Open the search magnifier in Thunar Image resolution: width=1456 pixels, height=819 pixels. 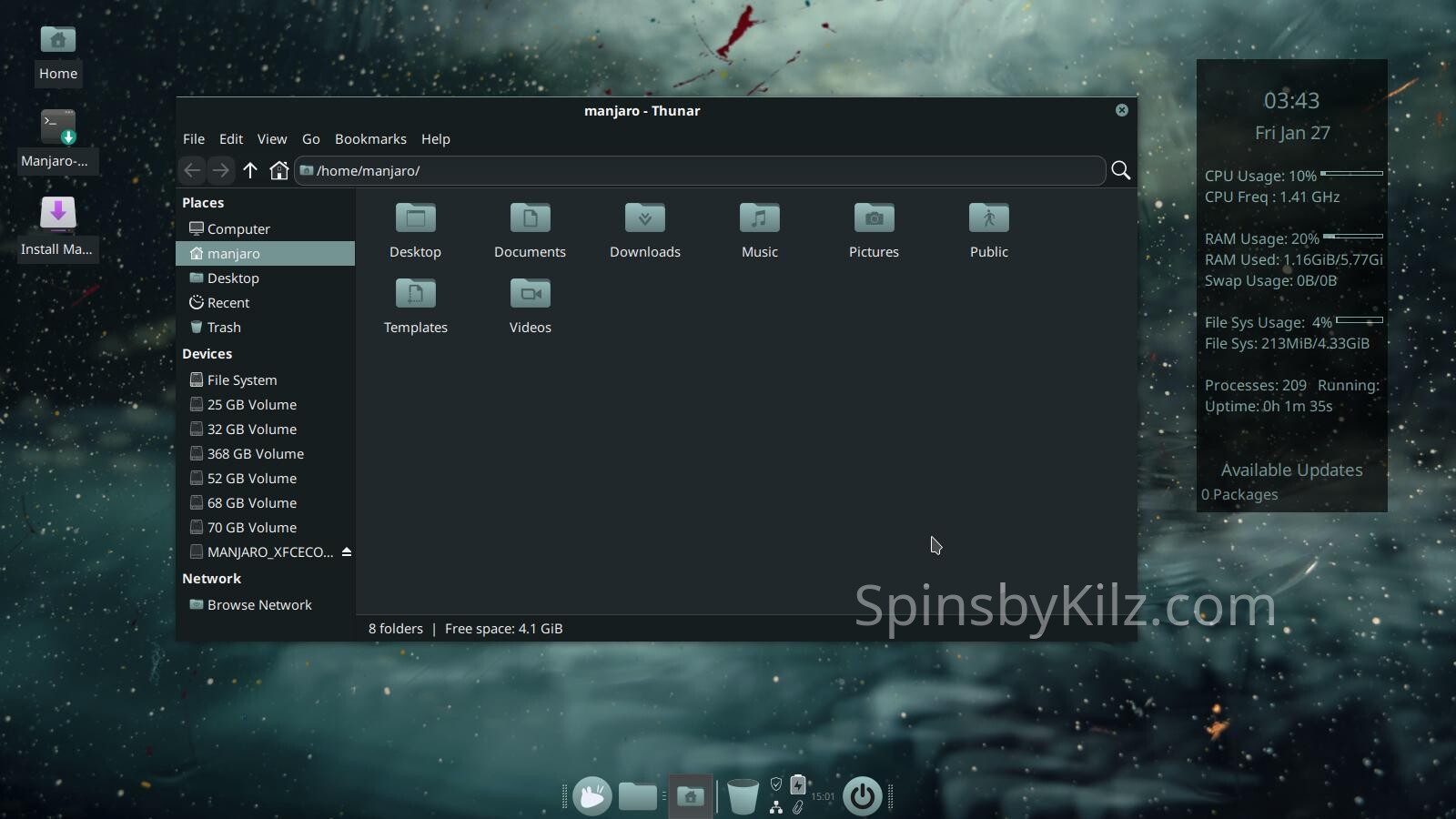pos(1121,170)
